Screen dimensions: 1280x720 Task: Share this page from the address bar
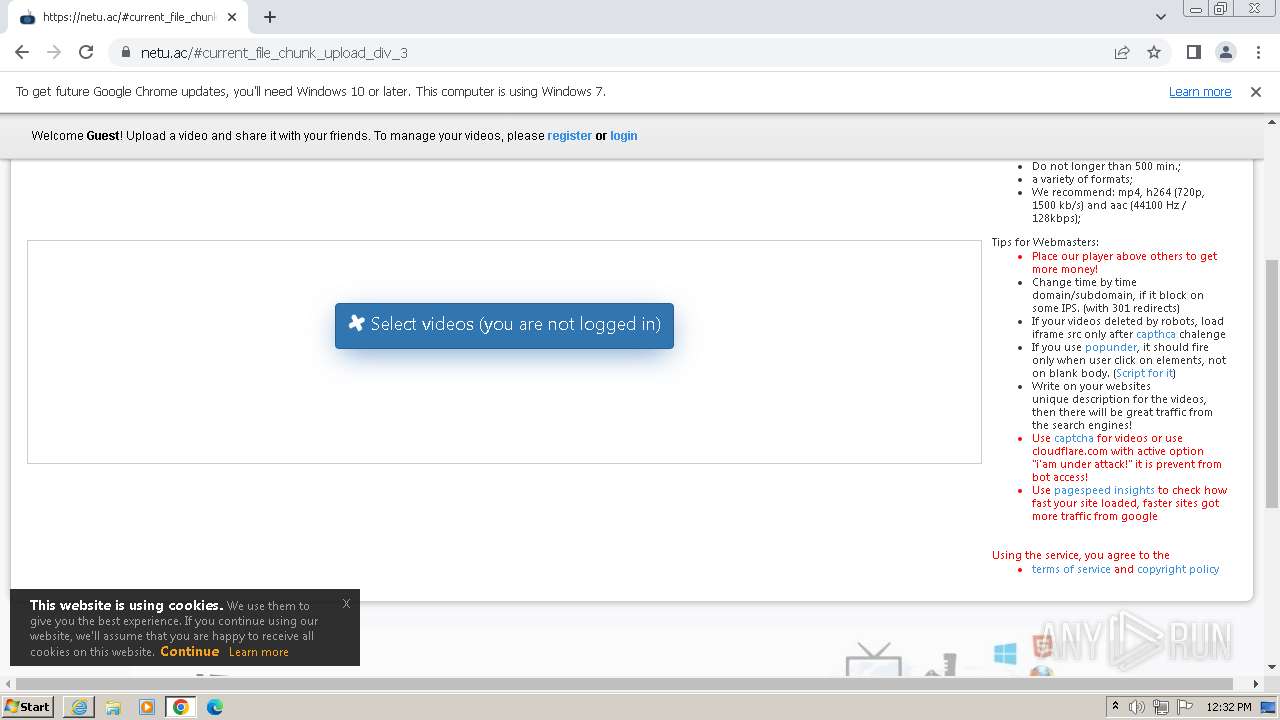1122,53
